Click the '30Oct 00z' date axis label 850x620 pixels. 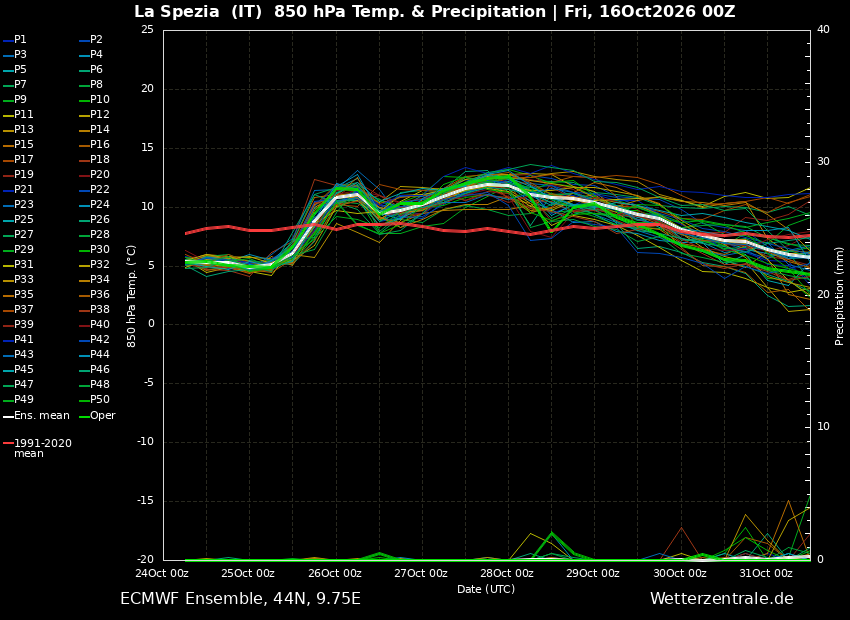click(680, 573)
